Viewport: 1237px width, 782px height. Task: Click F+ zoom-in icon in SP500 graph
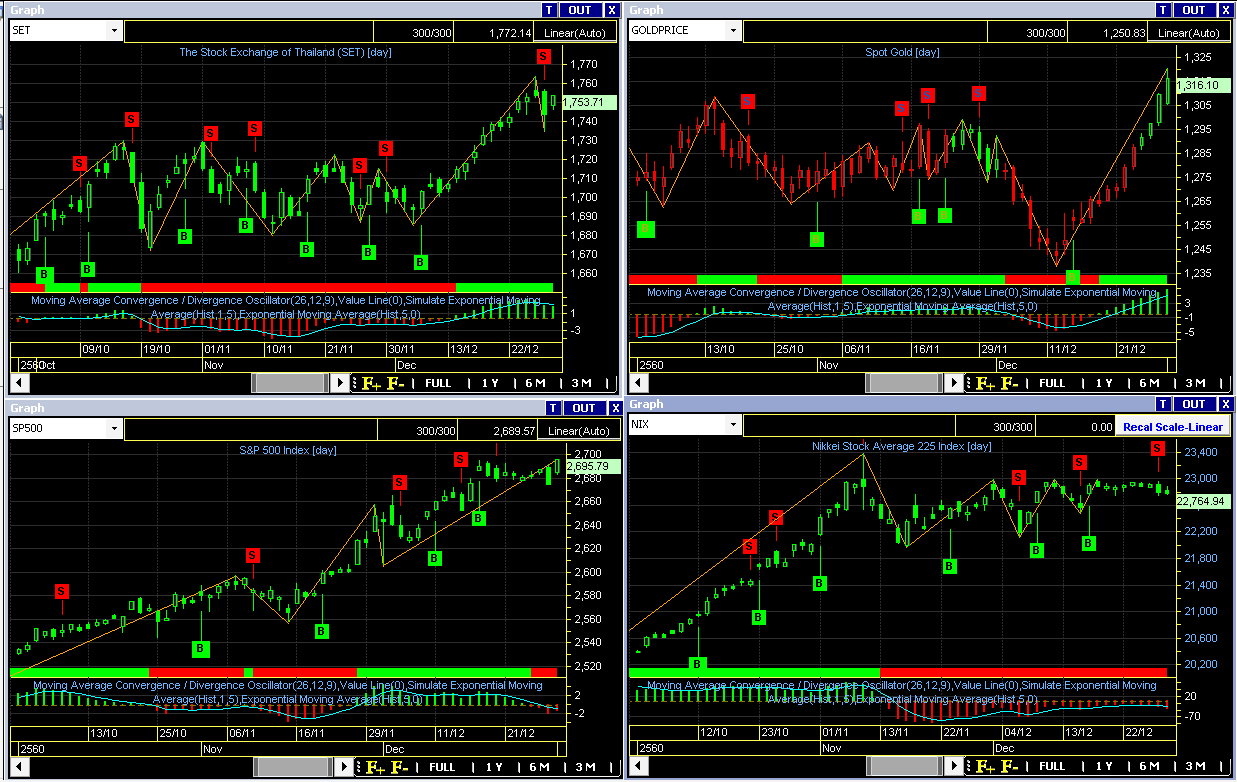375,767
